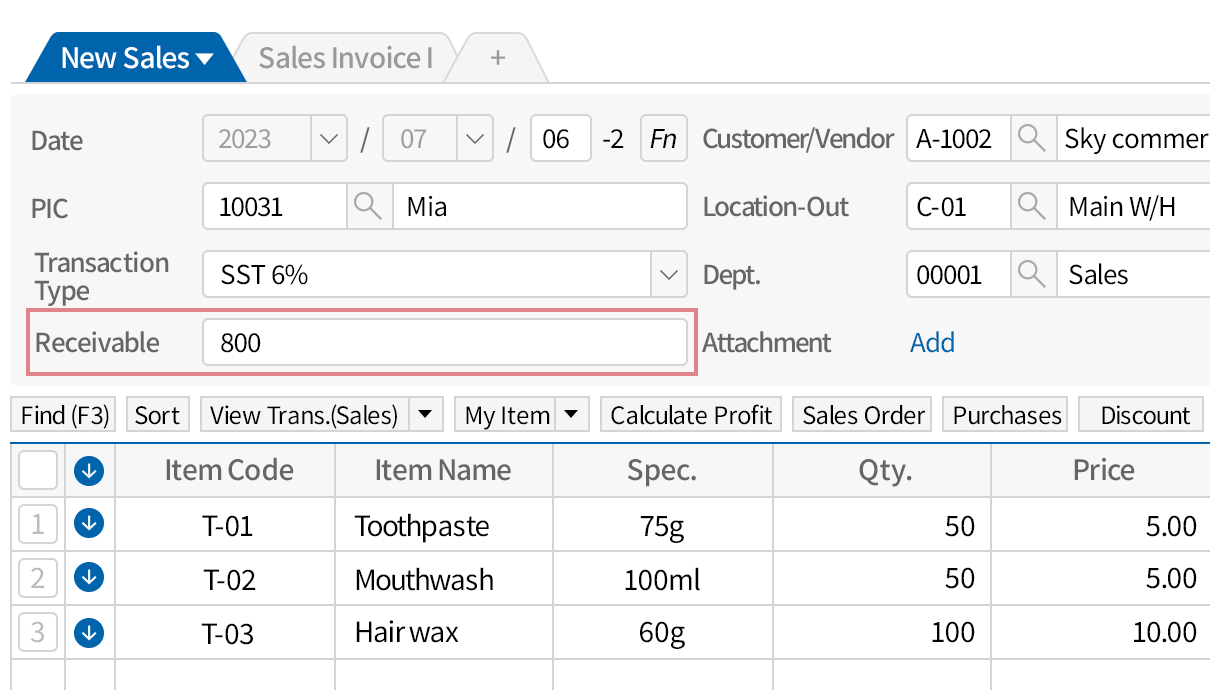Screen dimensions: 1210x690
Task: Click the blue arrow icon on the Mouthwash row
Action: 88,577
